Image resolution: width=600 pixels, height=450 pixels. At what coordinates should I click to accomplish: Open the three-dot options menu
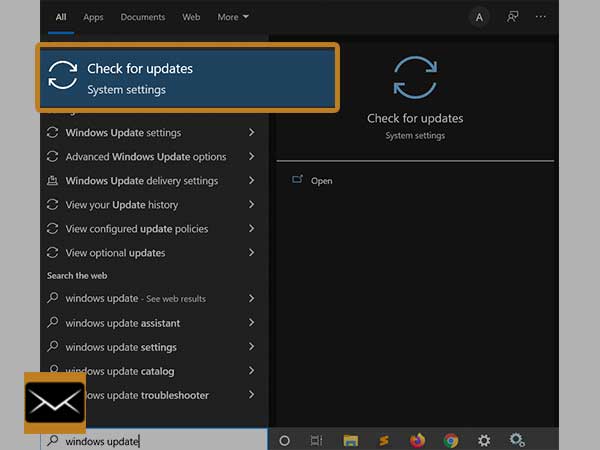pyautogui.click(x=541, y=16)
